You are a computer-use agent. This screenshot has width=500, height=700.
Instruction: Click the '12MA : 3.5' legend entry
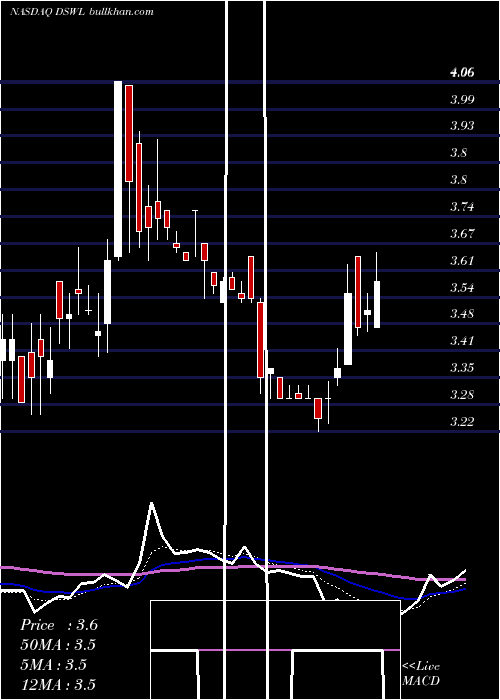point(58,684)
